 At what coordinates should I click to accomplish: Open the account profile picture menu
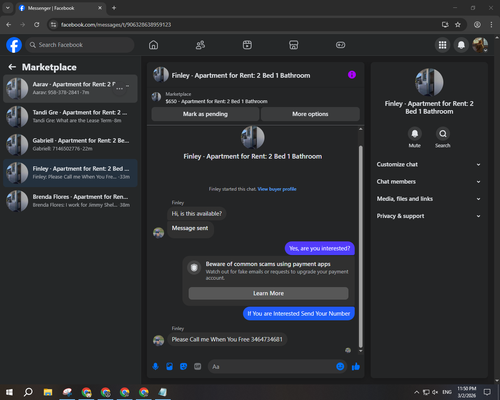tap(480, 45)
